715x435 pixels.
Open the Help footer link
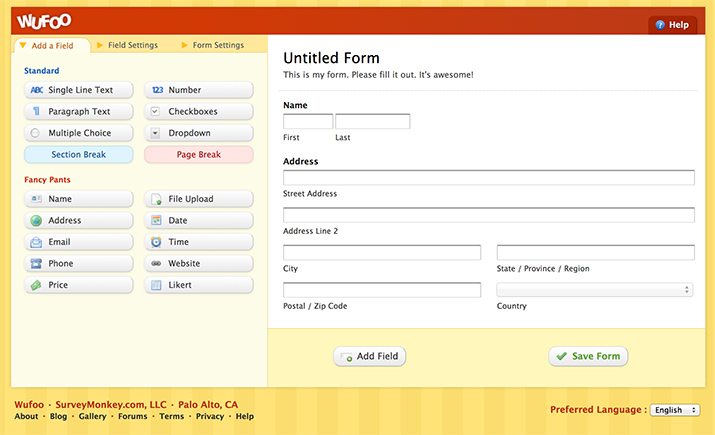click(x=245, y=416)
